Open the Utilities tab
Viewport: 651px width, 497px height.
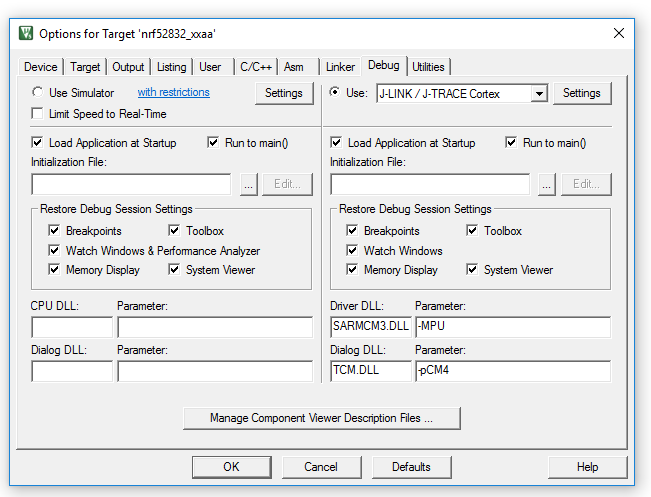click(x=428, y=67)
